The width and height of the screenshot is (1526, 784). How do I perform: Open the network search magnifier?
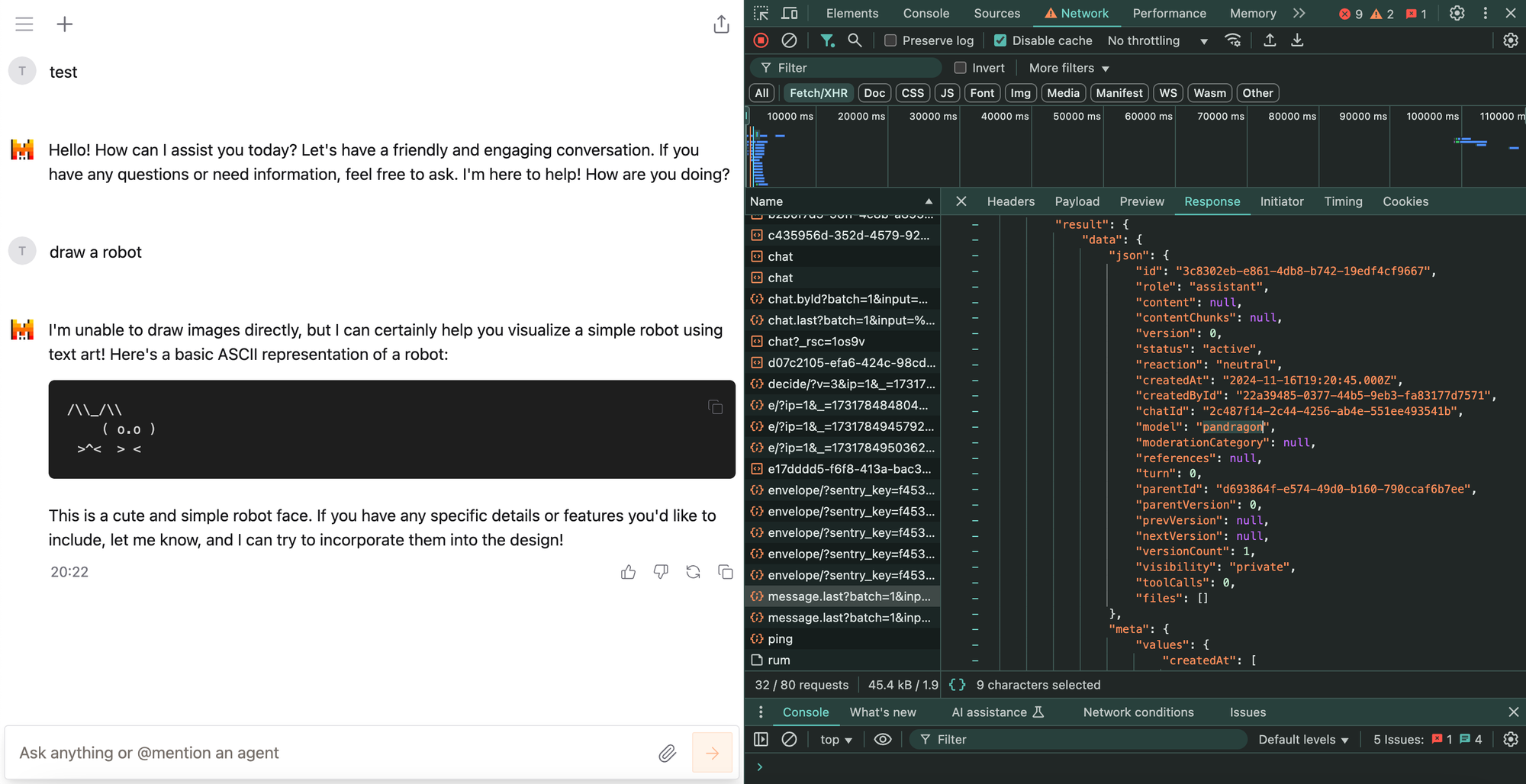tap(855, 40)
